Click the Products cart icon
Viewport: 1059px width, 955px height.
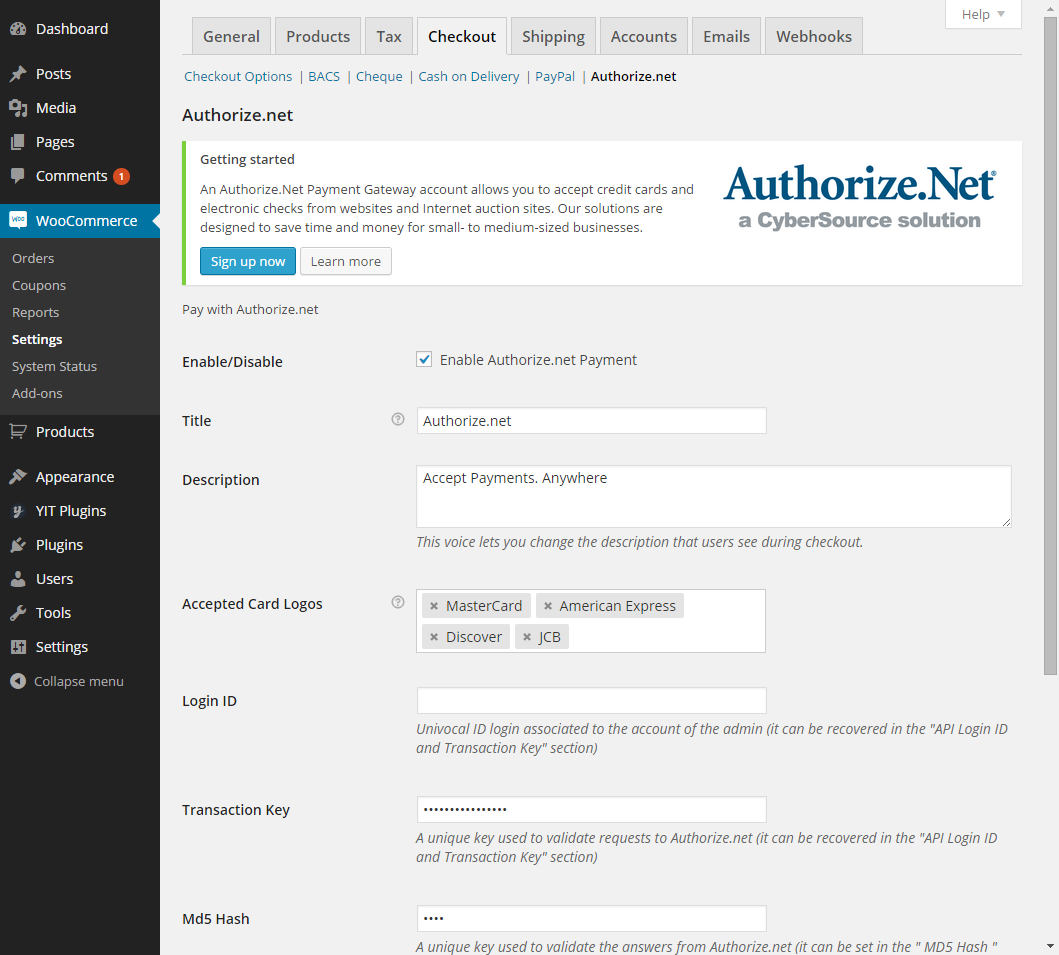tap(18, 432)
